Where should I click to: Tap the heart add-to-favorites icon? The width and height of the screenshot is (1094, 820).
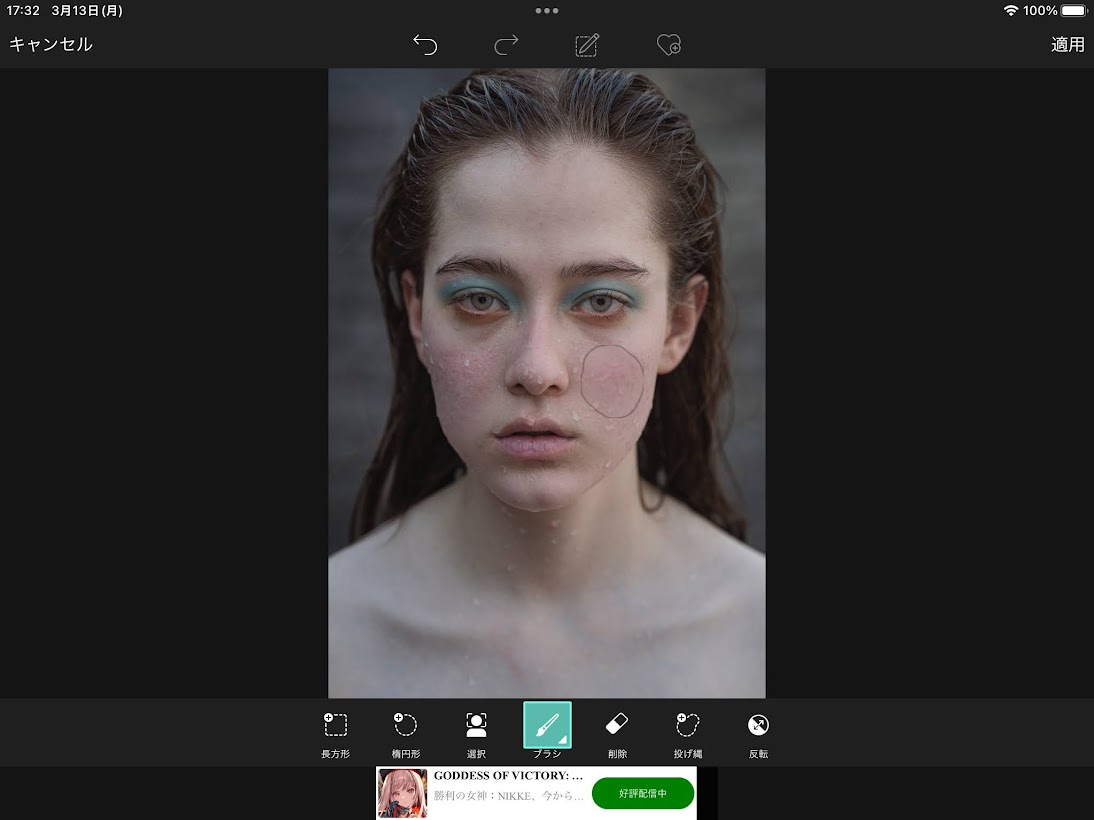tap(668, 44)
